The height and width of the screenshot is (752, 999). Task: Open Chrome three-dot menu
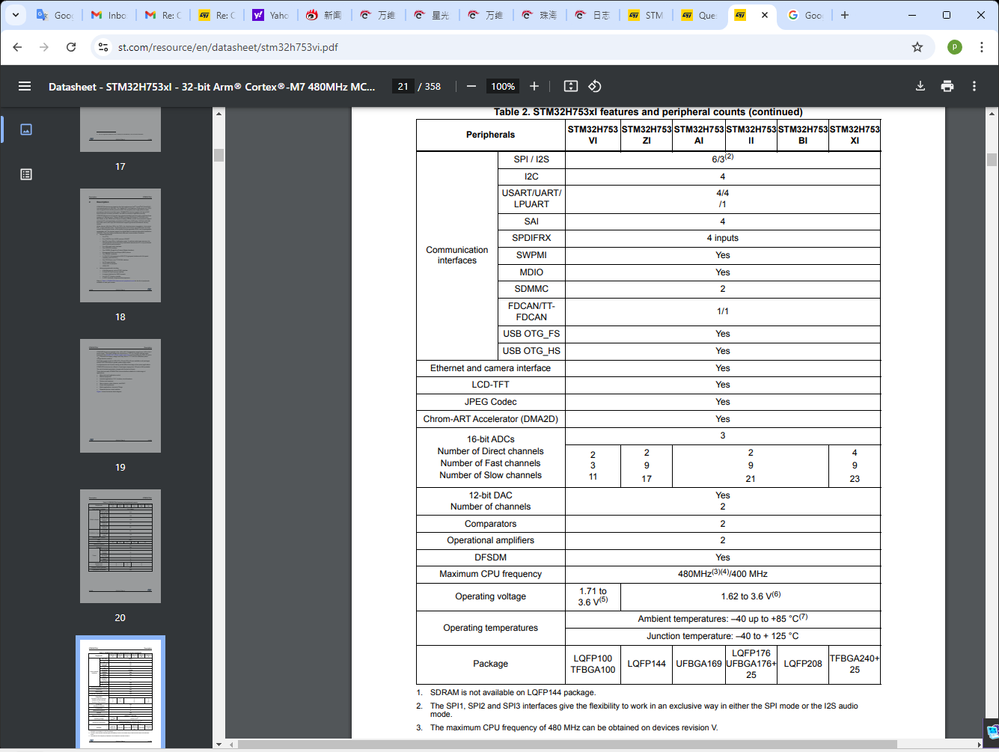(981, 47)
